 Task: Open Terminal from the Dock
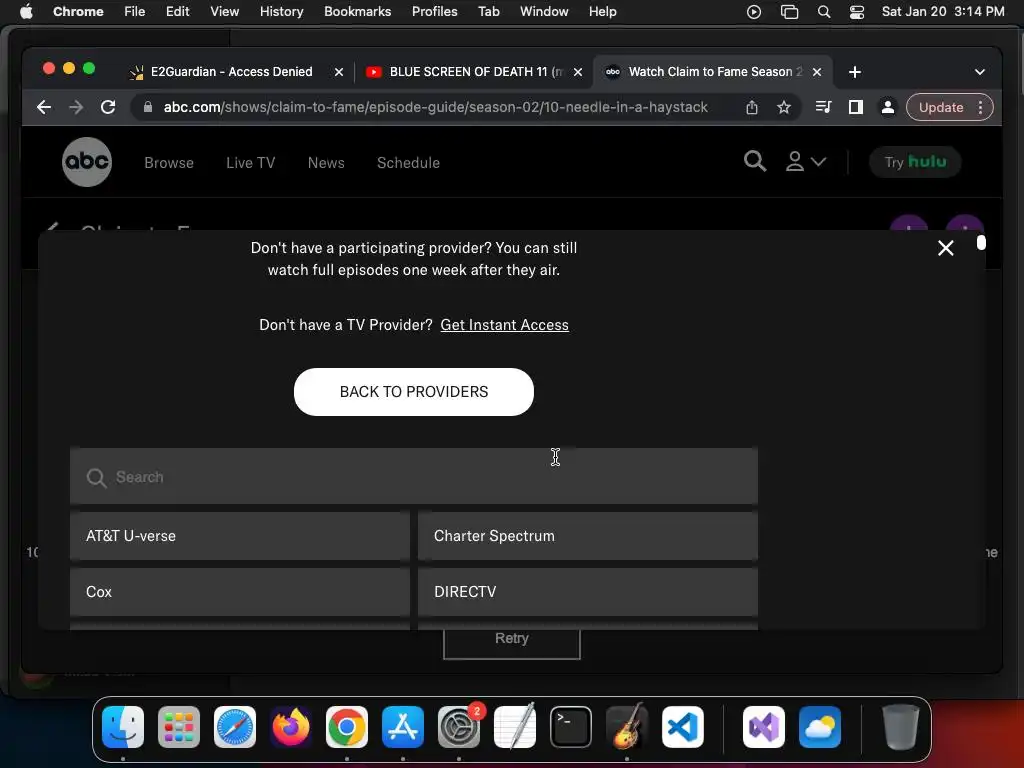pyautogui.click(x=571, y=726)
